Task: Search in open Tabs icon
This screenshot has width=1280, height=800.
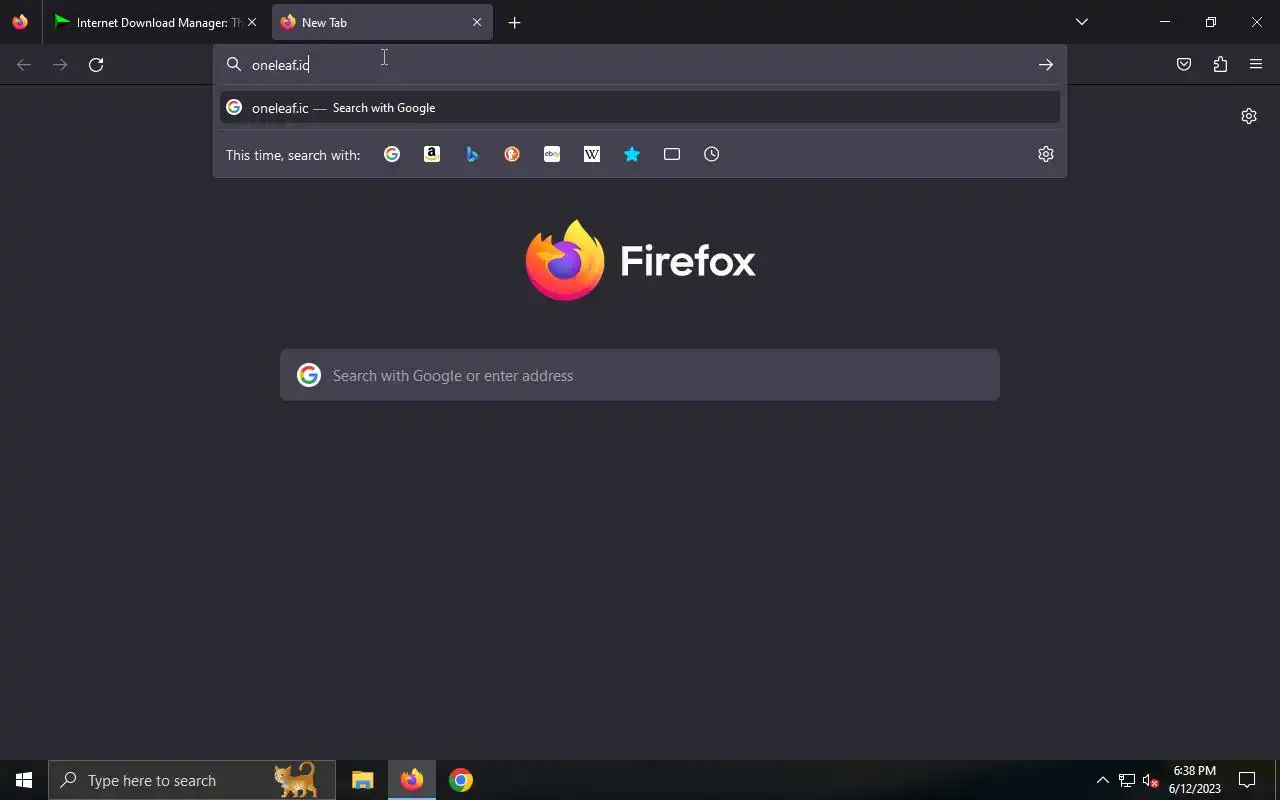Action: point(672,154)
